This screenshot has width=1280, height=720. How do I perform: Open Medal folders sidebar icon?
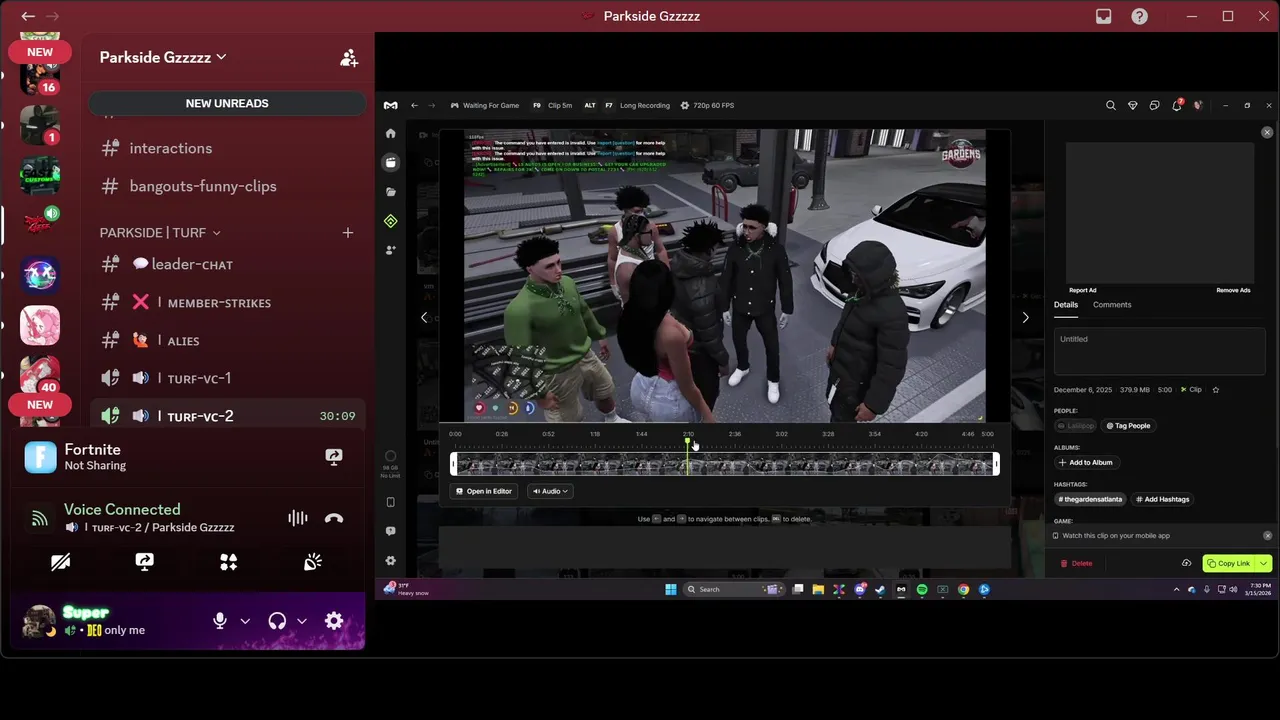pos(390,191)
